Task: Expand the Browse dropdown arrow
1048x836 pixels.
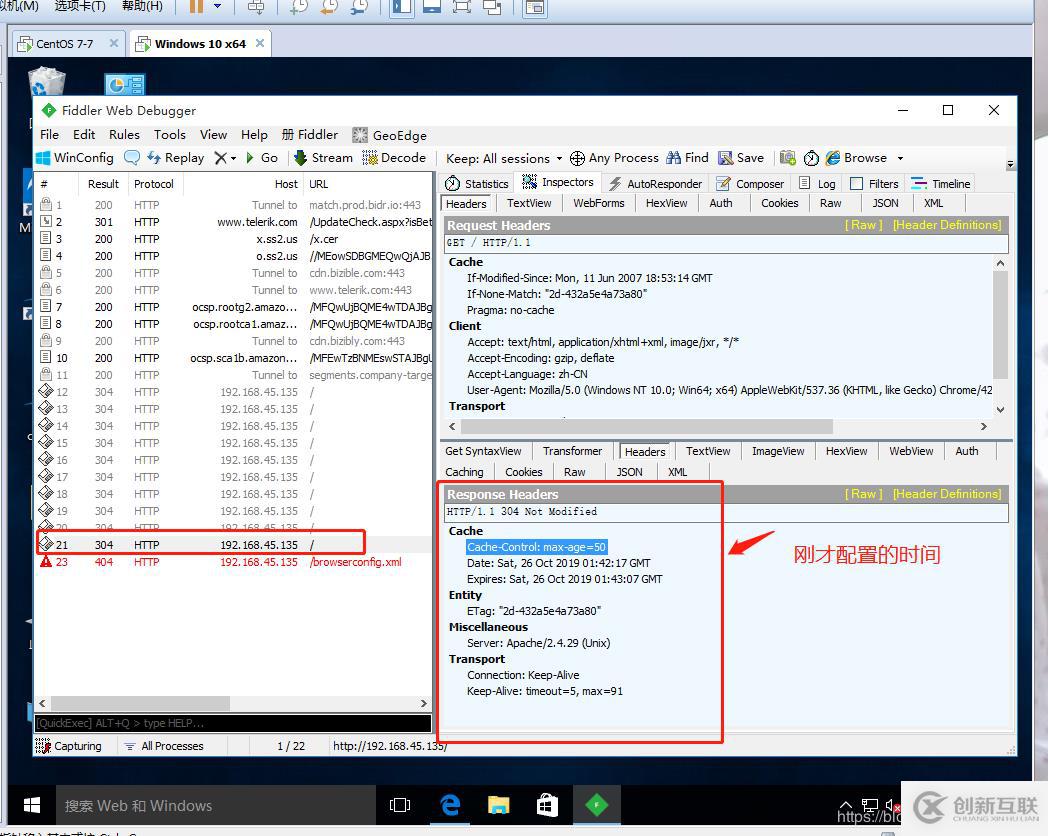Action: pos(899,158)
